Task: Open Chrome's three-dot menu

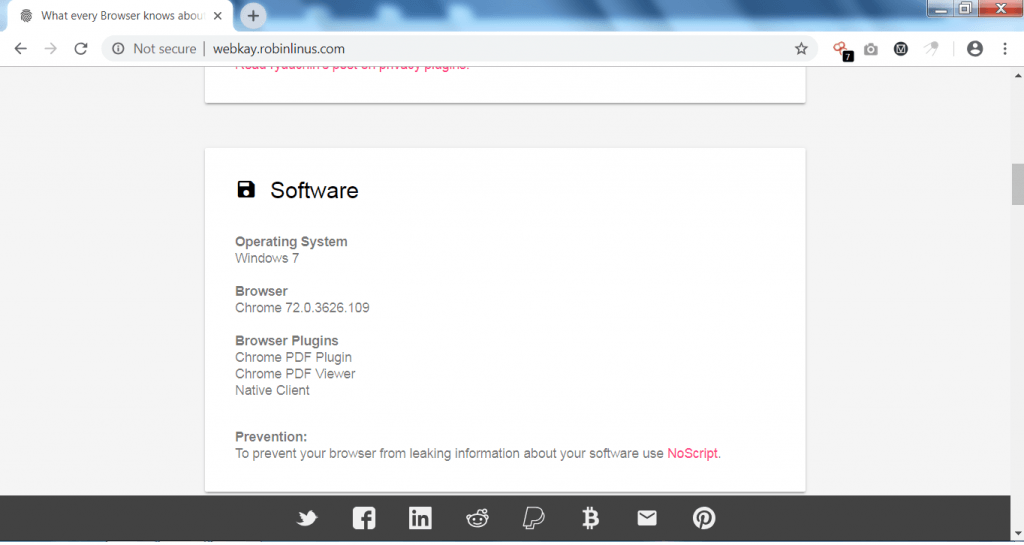Action: pos(1005,49)
